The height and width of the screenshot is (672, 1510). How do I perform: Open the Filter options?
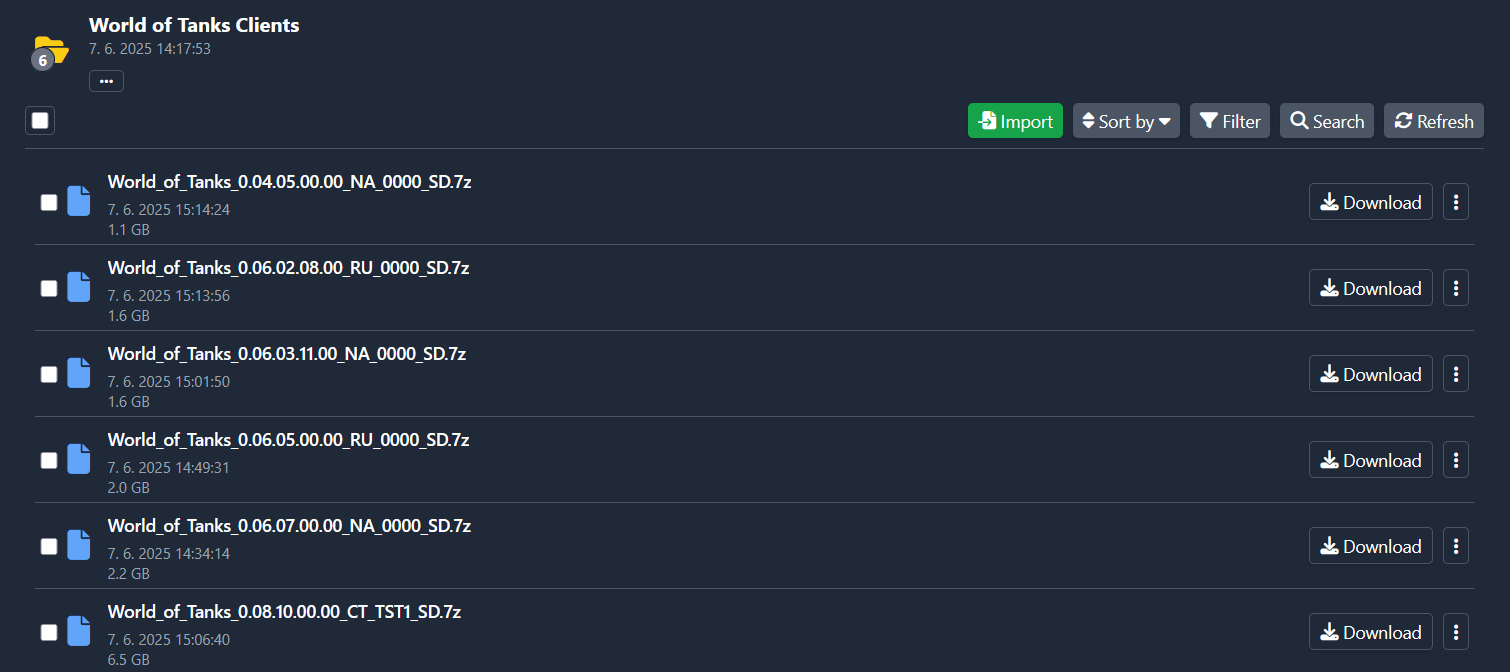point(1230,121)
